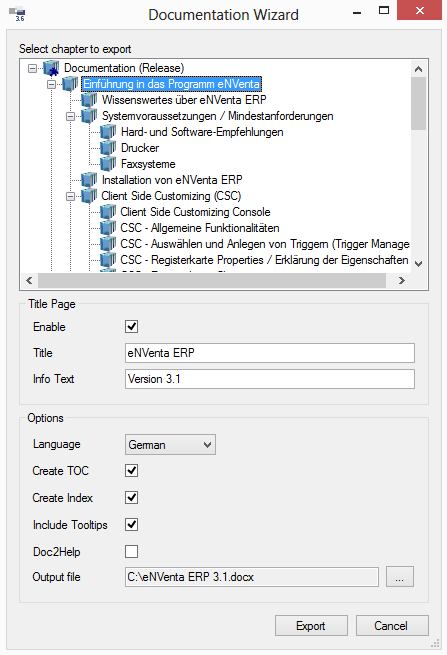The height and width of the screenshot is (655, 447).
Task: Open the output file browse (...) button
Action: [400, 577]
